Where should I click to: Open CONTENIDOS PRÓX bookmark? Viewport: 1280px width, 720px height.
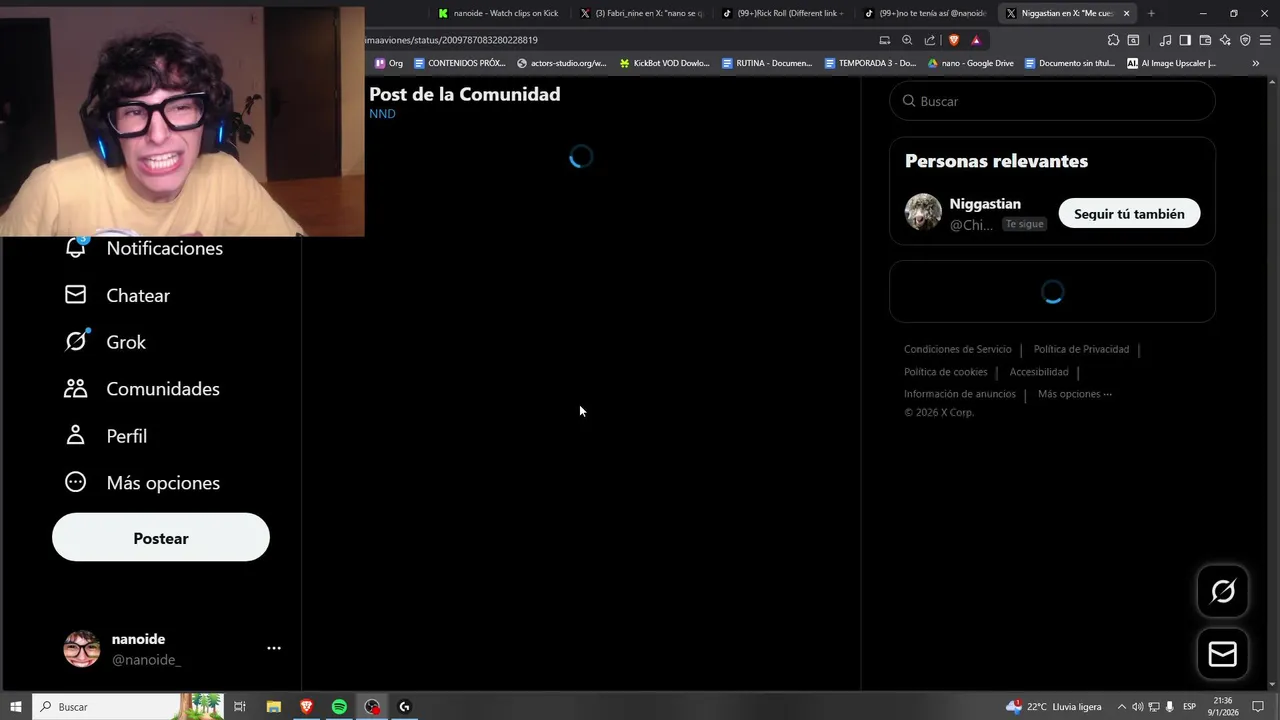tap(460, 63)
